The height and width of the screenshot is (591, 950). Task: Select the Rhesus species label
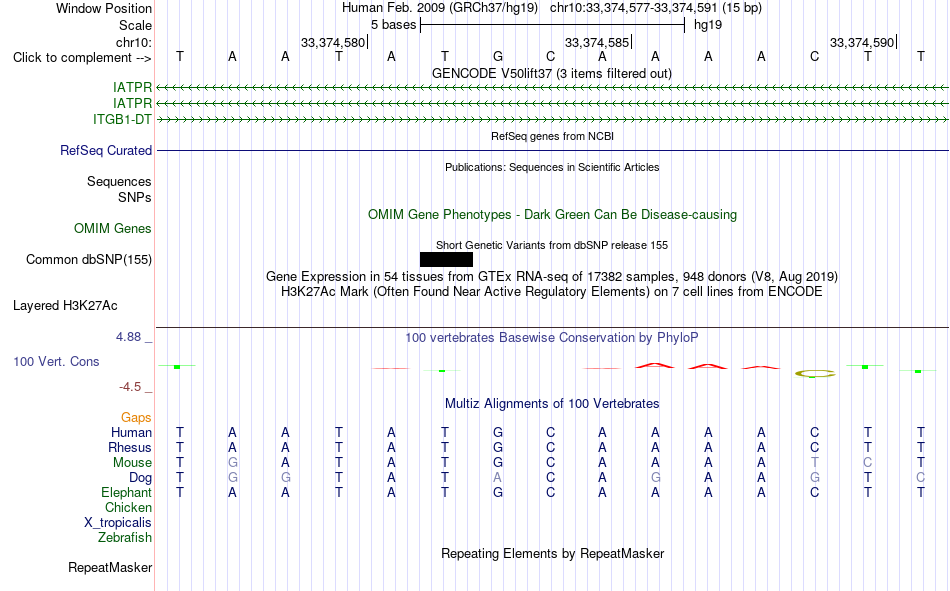[130, 447]
